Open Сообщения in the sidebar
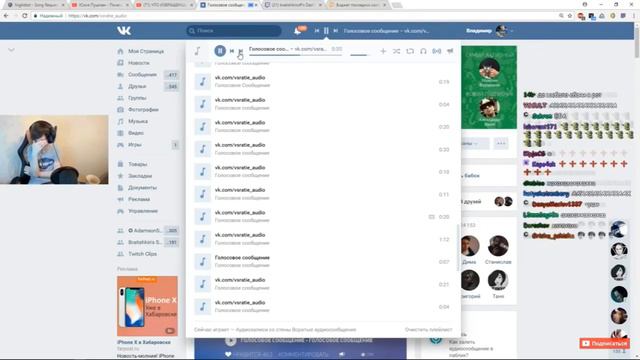The image size is (640, 360). click(x=141, y=75)
